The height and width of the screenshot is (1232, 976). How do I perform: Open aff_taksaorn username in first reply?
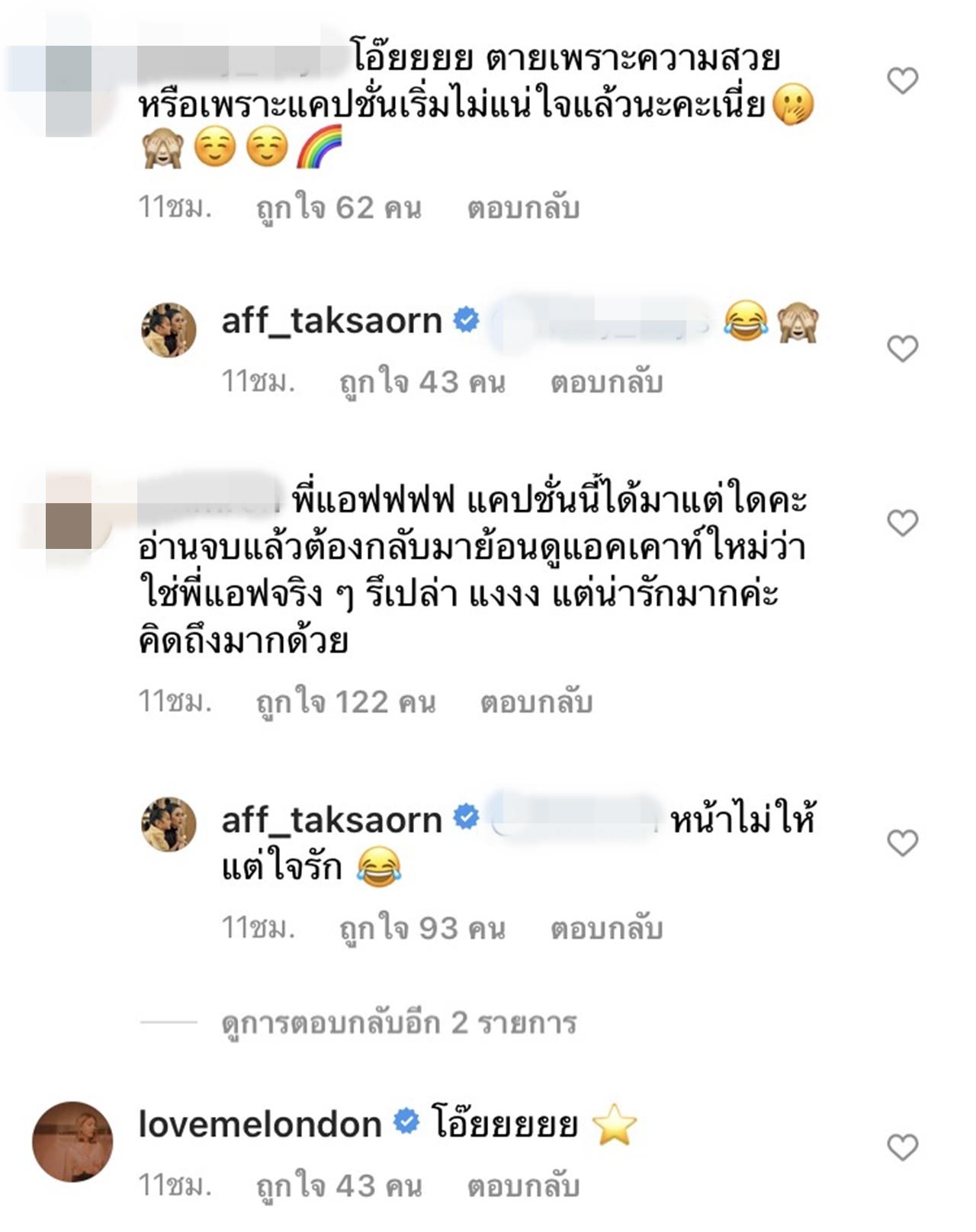point(332,321)
